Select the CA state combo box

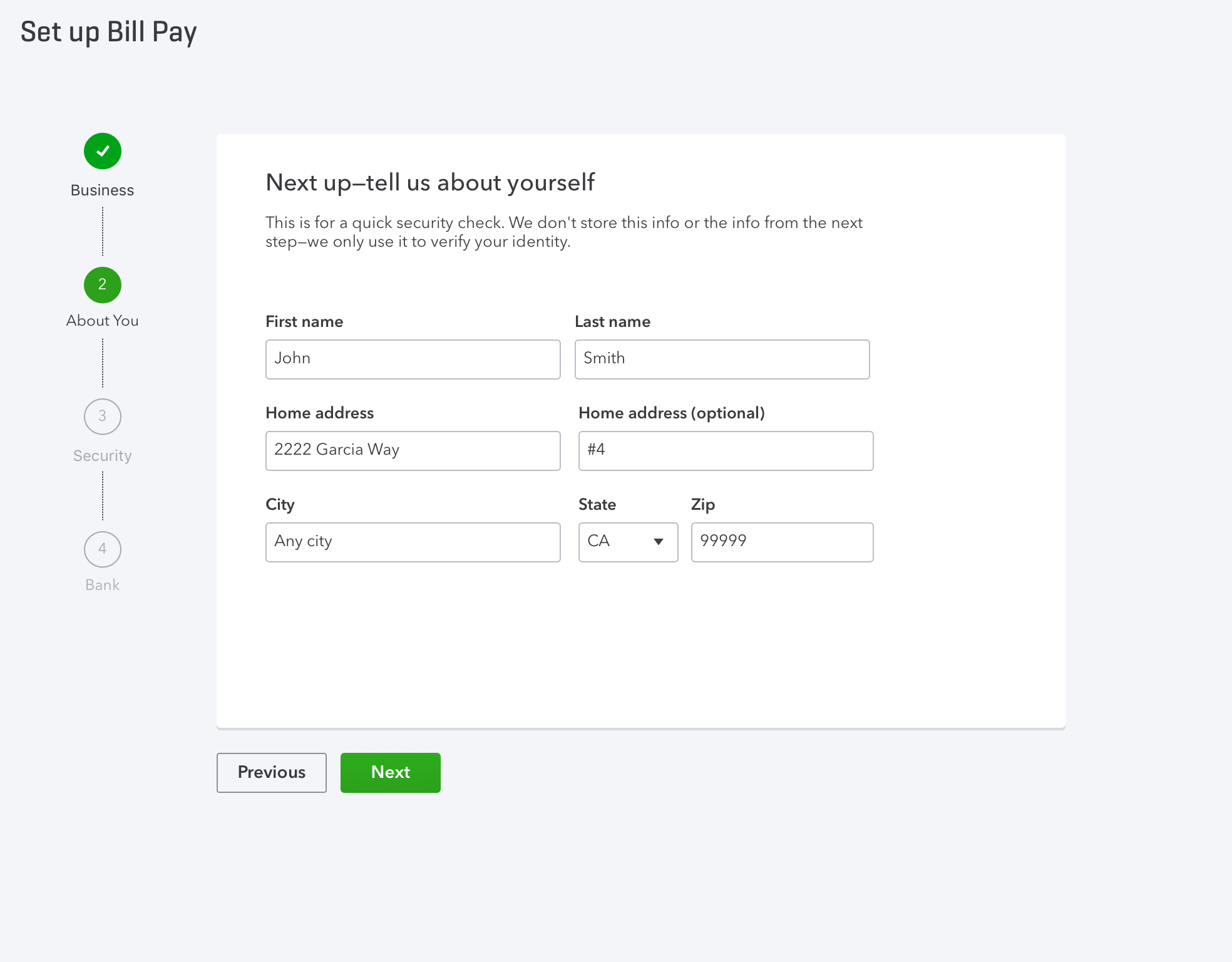[629, 542]
